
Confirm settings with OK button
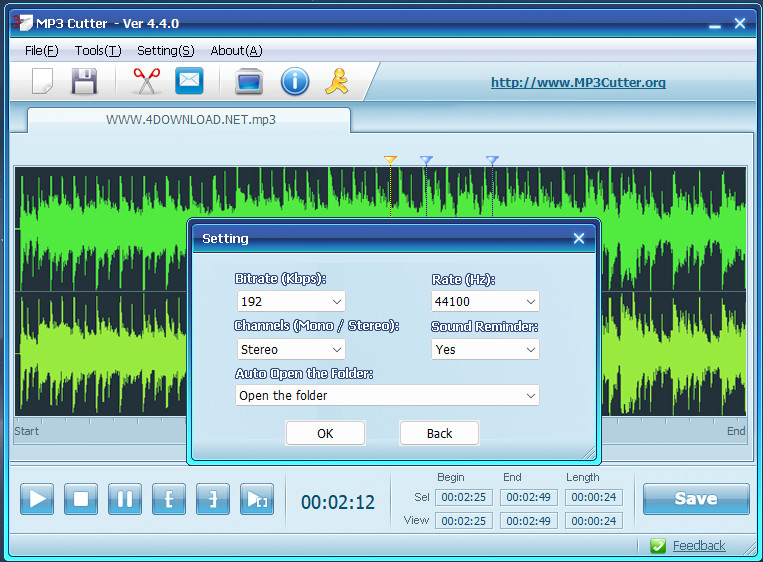[325, 433]
